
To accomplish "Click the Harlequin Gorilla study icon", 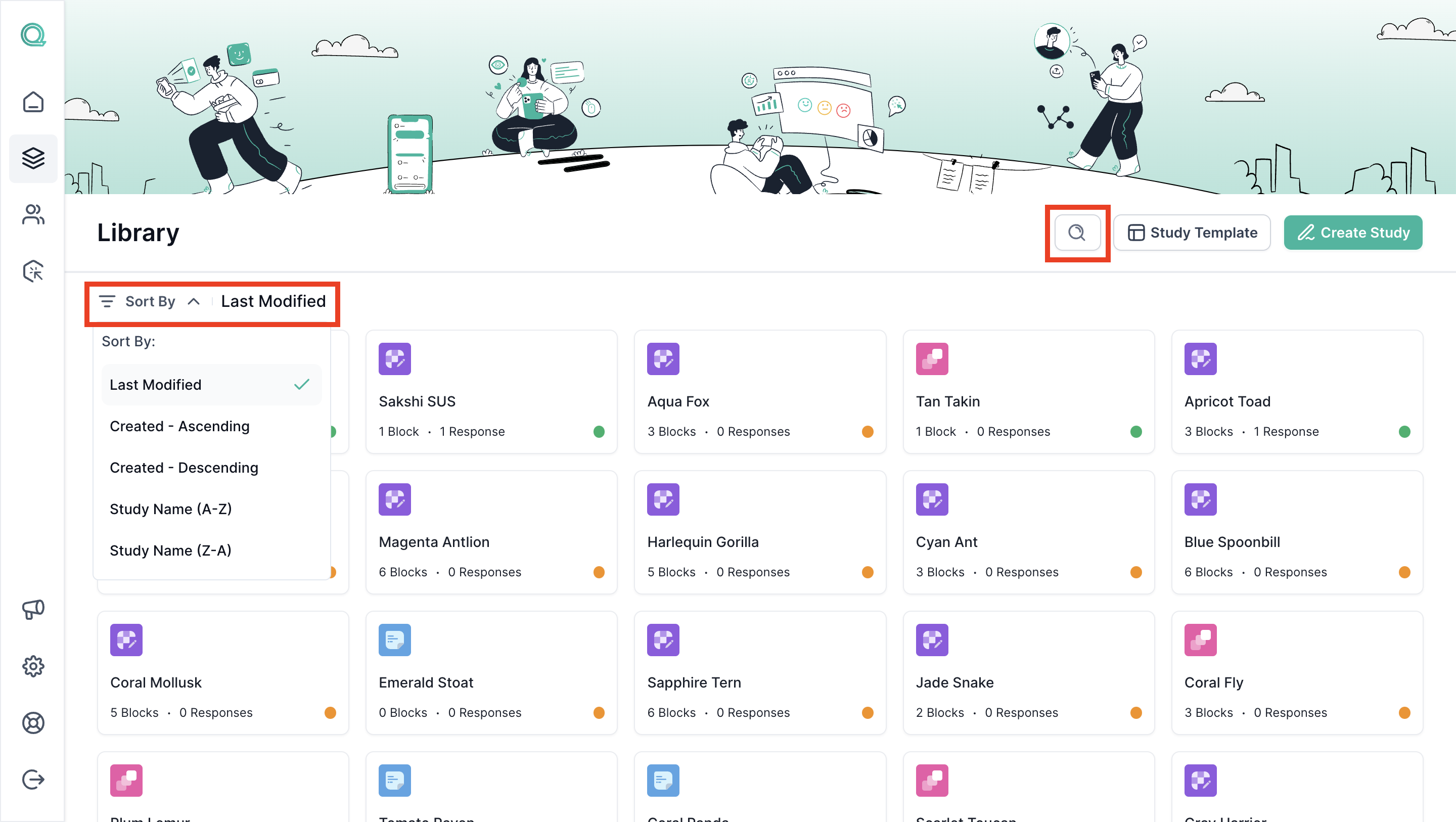I will pos(663,499).
